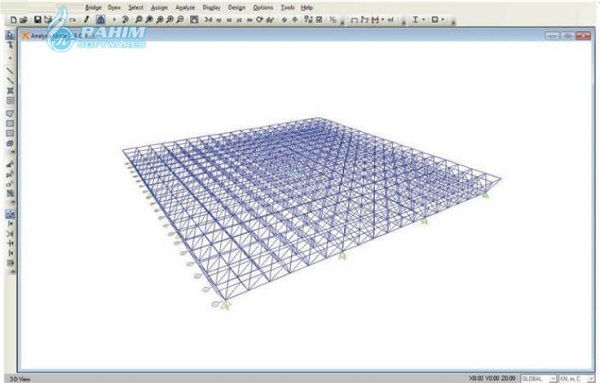
Task: Set view to the xy plane
Action: pos(219,20)
